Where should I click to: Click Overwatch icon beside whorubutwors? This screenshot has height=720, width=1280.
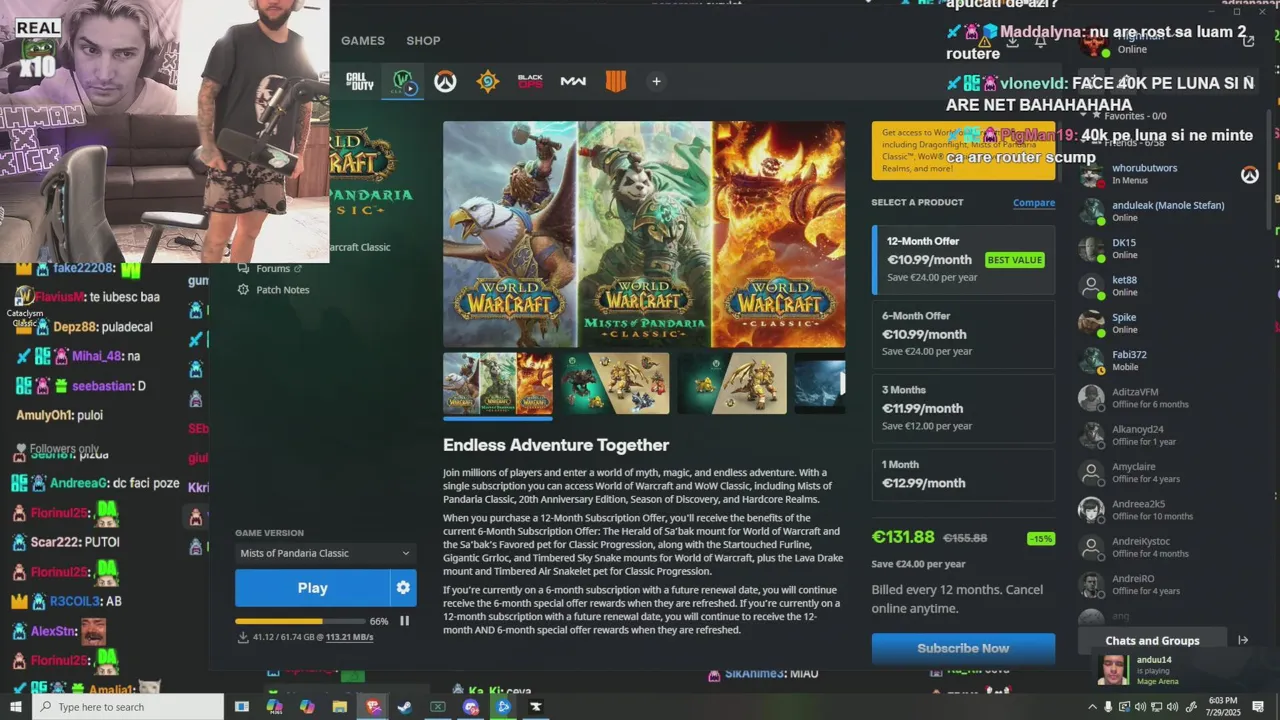click(1249, 175)
